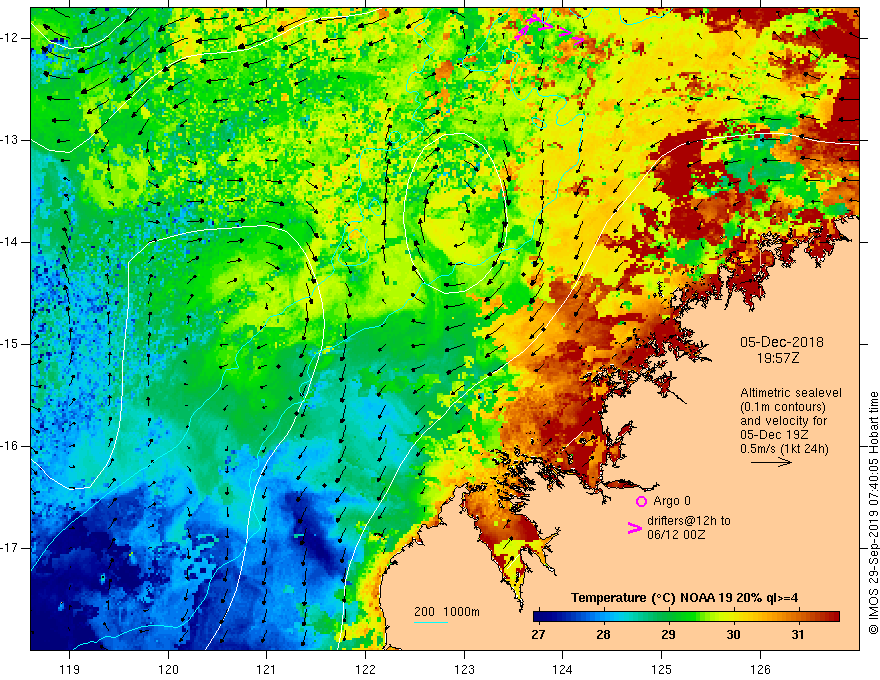Click the latitude -17 axis label
The image size is (880, 680).
click(10, 548)
